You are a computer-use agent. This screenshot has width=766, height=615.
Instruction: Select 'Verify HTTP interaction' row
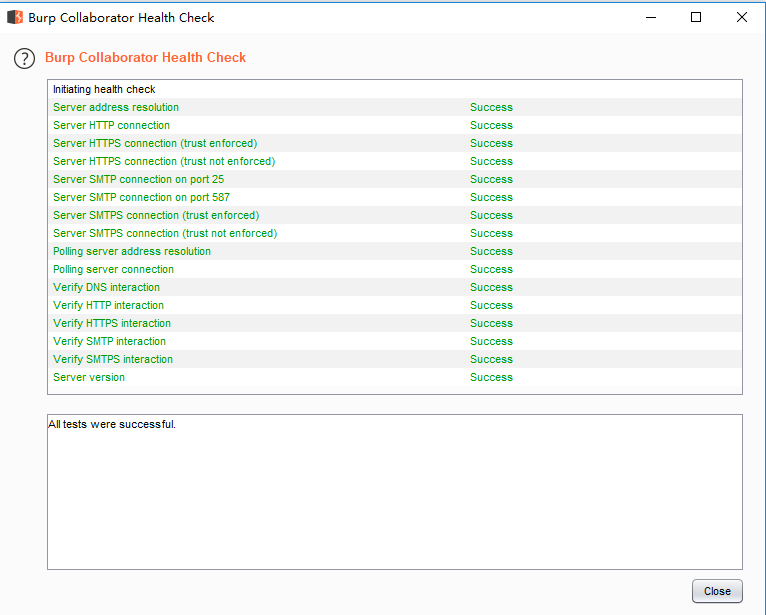pos(395,305)
